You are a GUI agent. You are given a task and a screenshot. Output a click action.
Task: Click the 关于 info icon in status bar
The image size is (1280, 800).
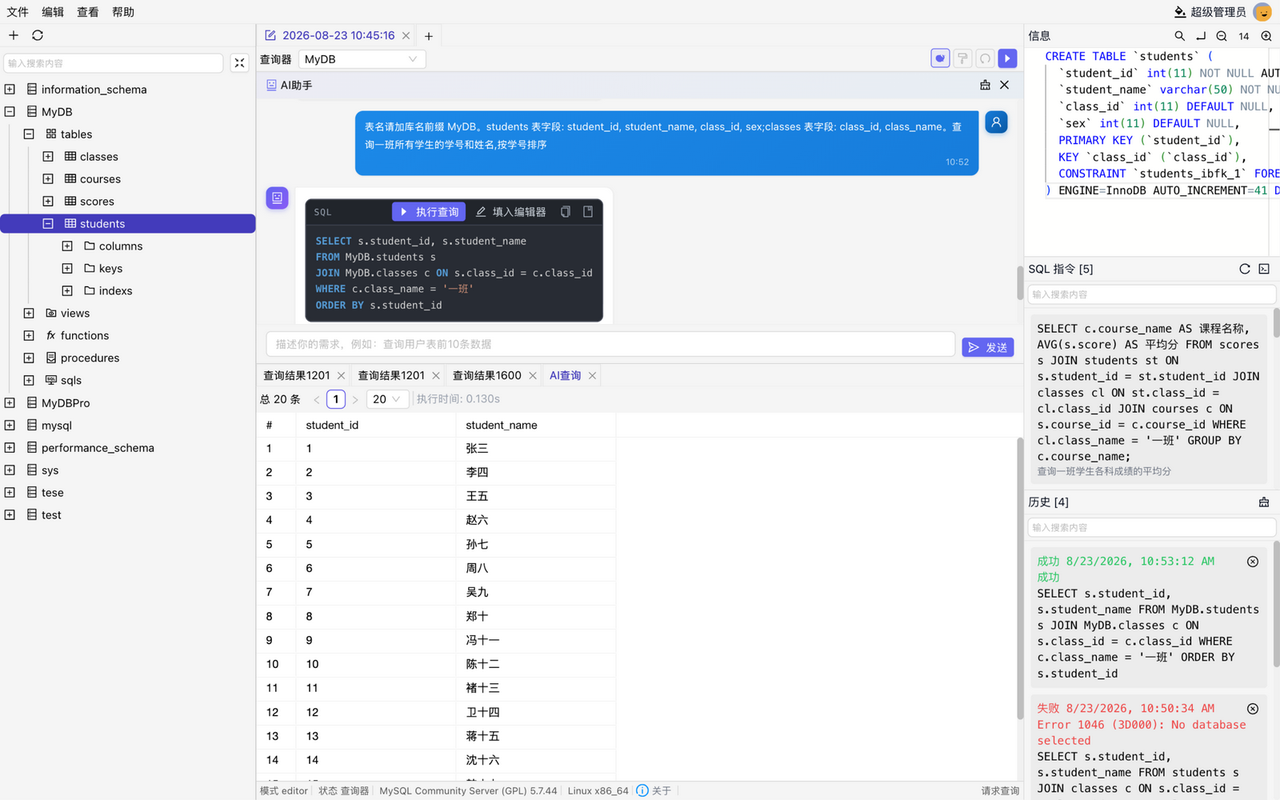tap(642, 791)
